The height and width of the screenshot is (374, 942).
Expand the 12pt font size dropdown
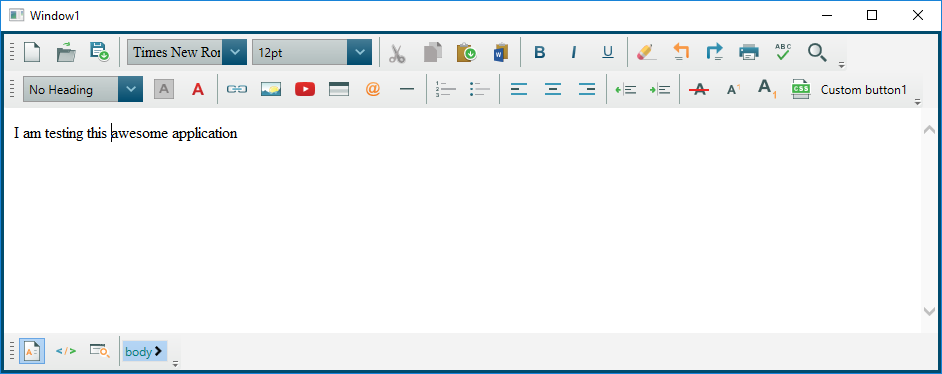click(x=359, y=52)
